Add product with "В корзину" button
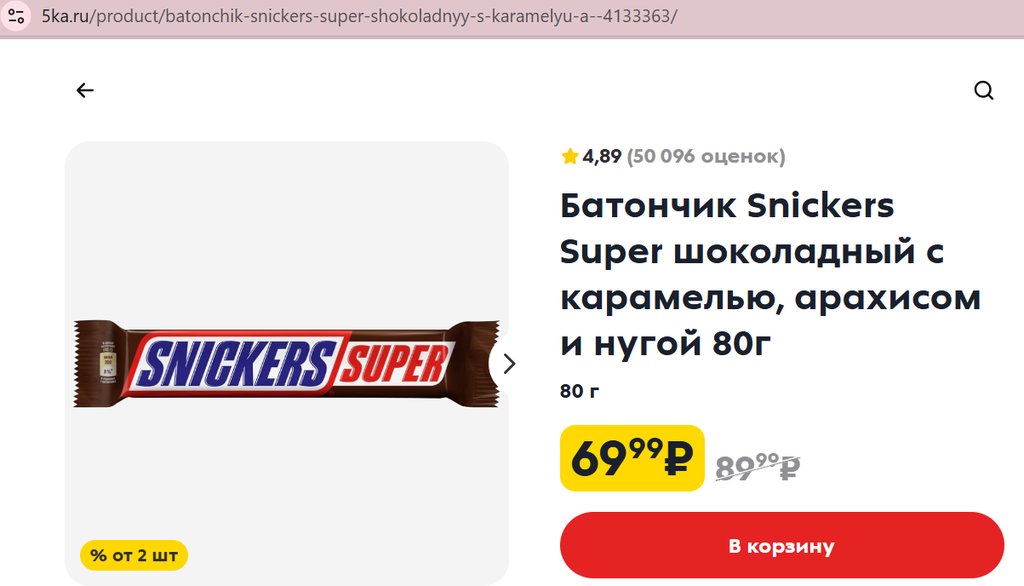1024x586 pixels. click(x=782, y=545)
